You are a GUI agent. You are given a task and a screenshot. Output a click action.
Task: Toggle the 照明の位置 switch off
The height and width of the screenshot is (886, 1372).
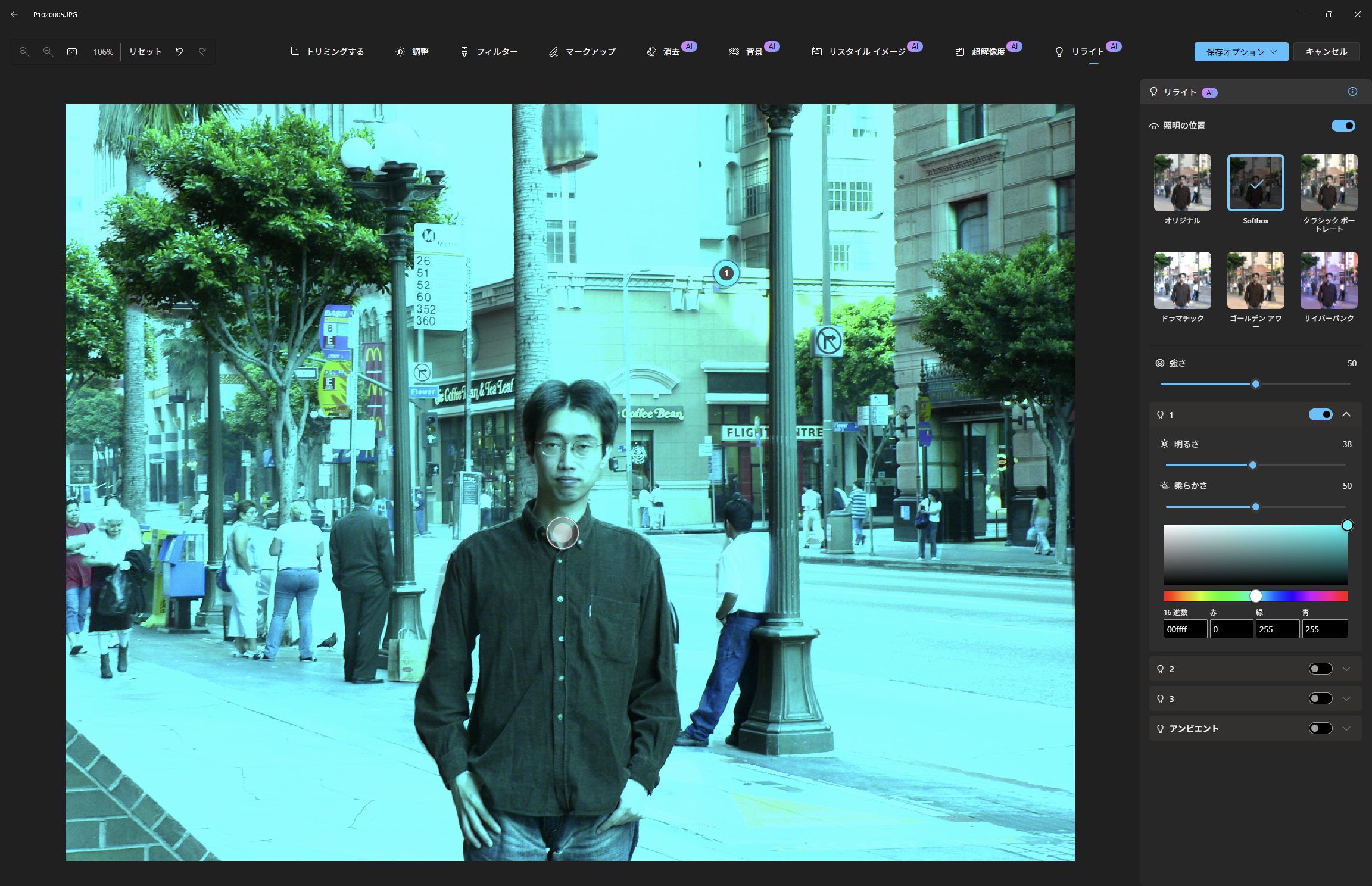tap(1343, 126)
